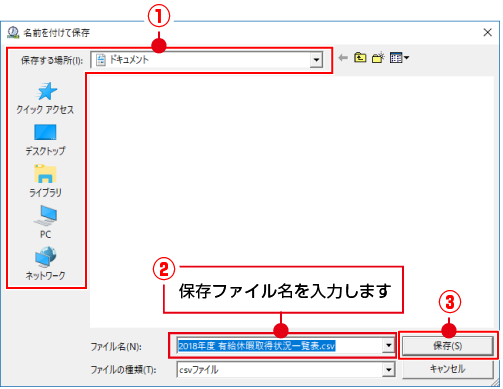Click the 保存(S) button

(x=447, y=346)
